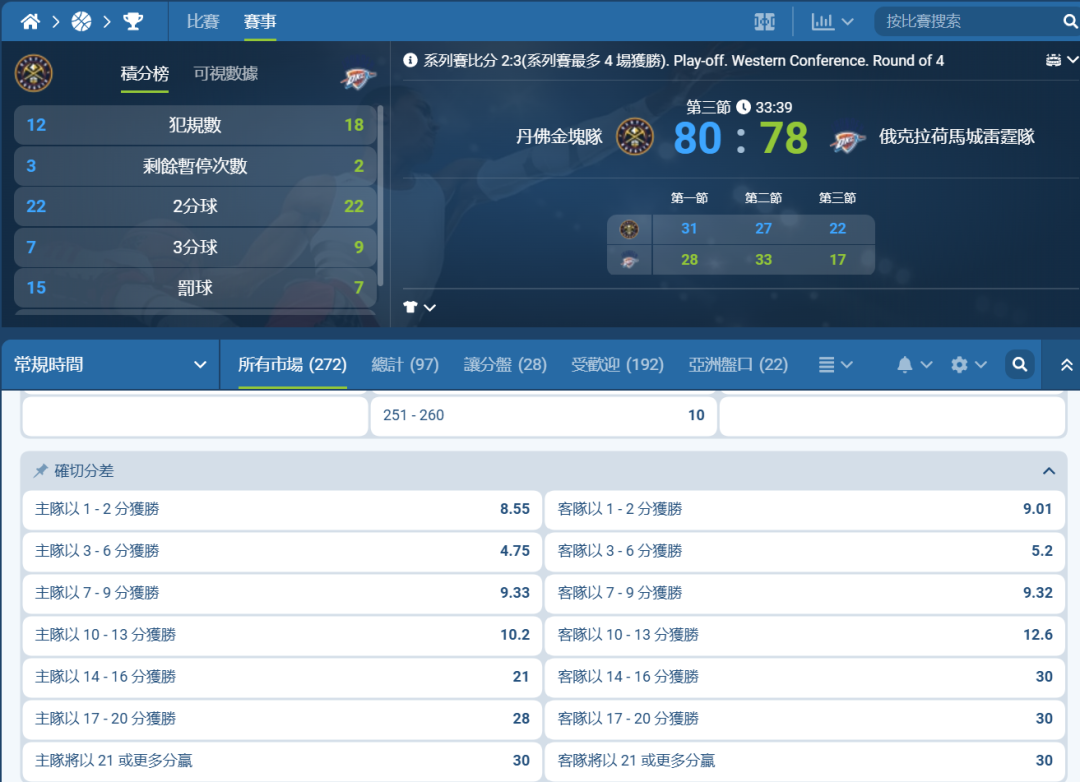This screenshot has width=1080, height=782.
Task: Bet 主隊將以 21 或更多分贏
Action: click(282, 761)
